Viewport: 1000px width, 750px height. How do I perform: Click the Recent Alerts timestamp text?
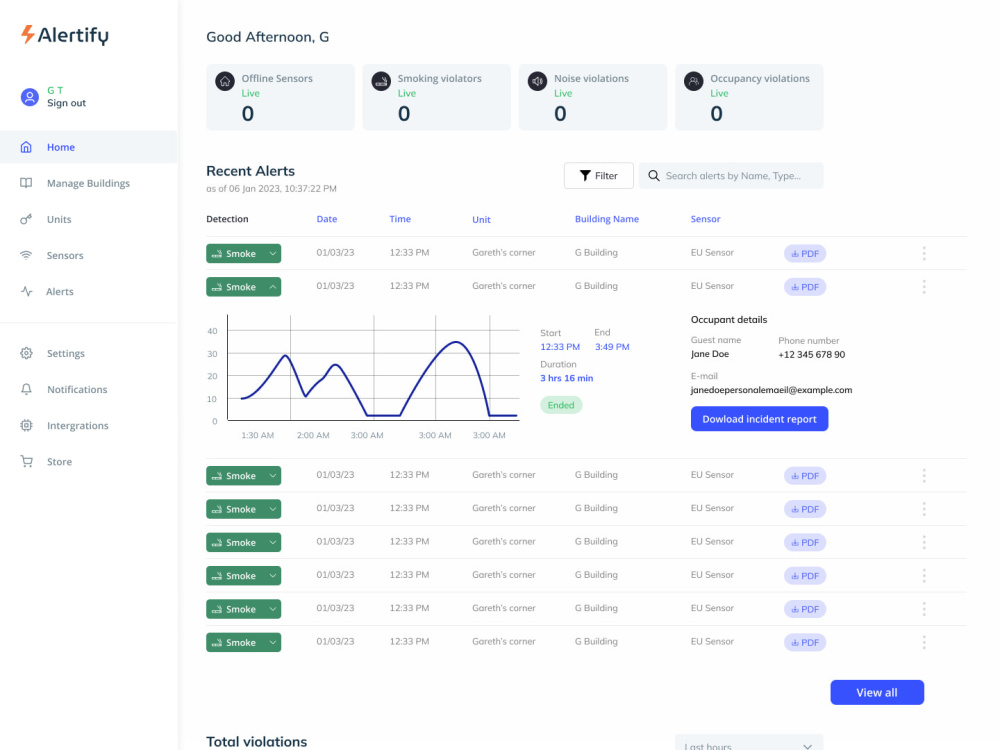271,189
